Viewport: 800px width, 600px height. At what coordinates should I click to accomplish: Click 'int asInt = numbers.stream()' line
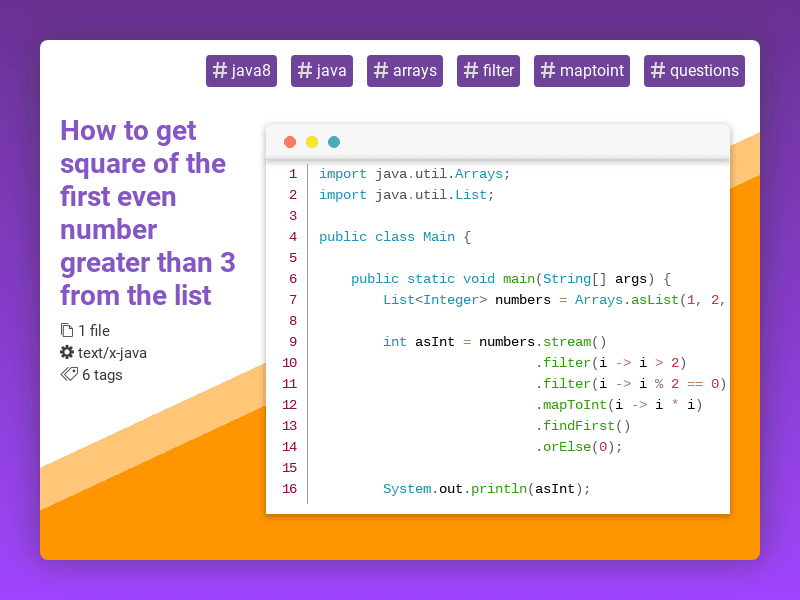click(x=494, y=342)
